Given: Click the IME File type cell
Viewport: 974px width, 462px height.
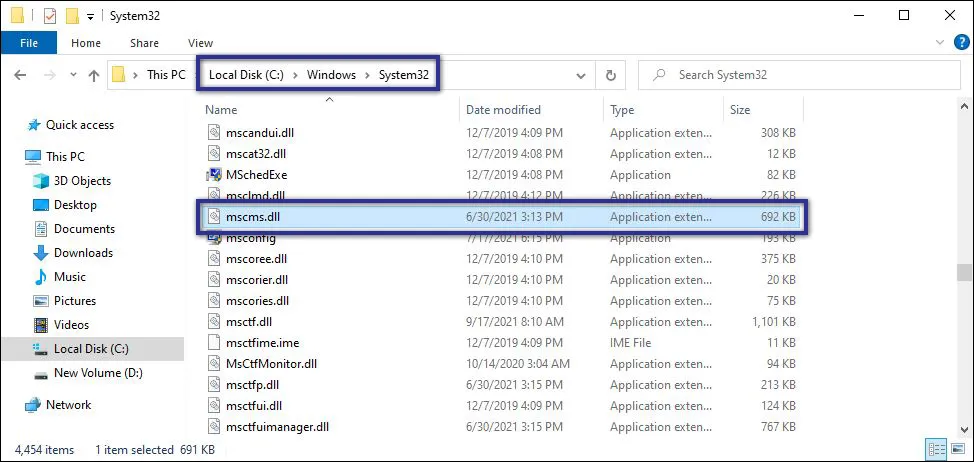Looking at the screenshot, I should click(630, 343).
